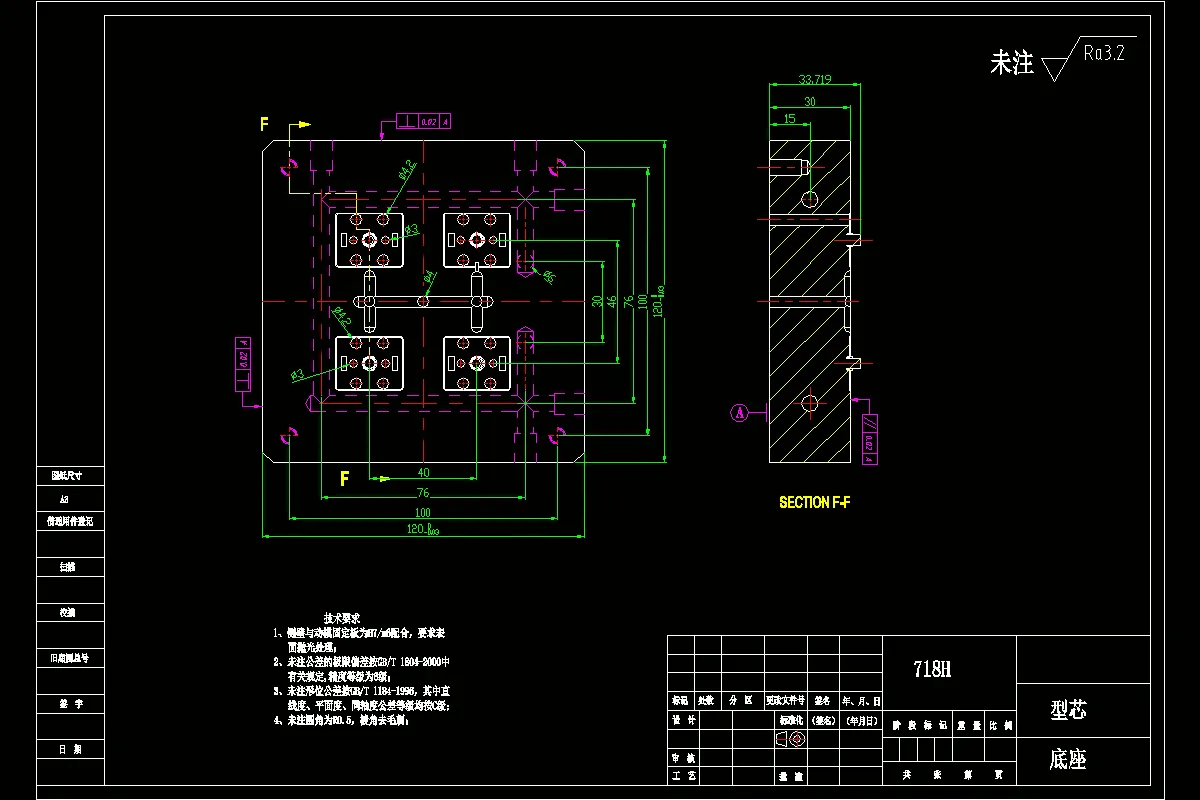Select the A3 paper size cell
1200x800 pixels.
(69, 498)
